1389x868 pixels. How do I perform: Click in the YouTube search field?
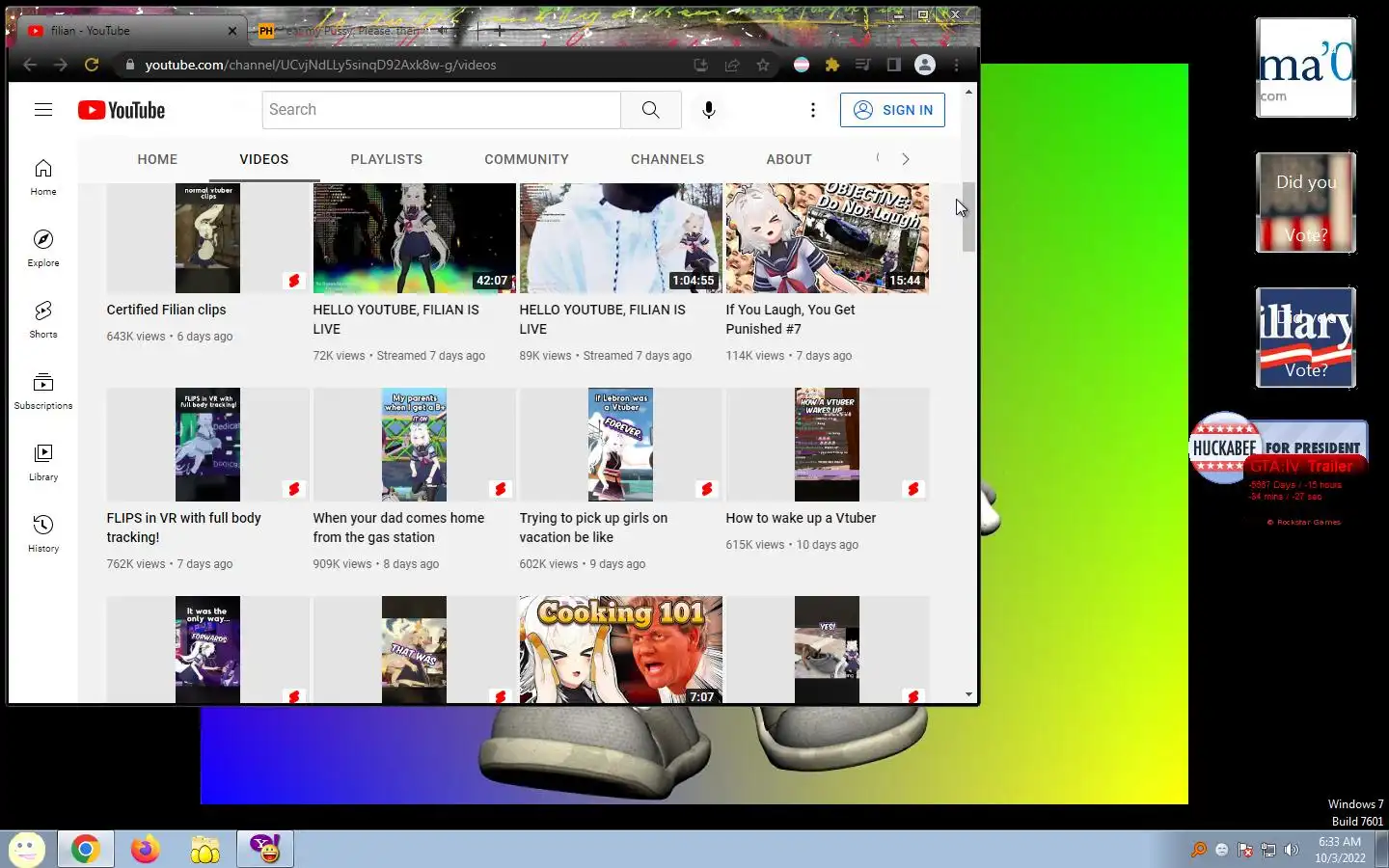pos(442,110)
